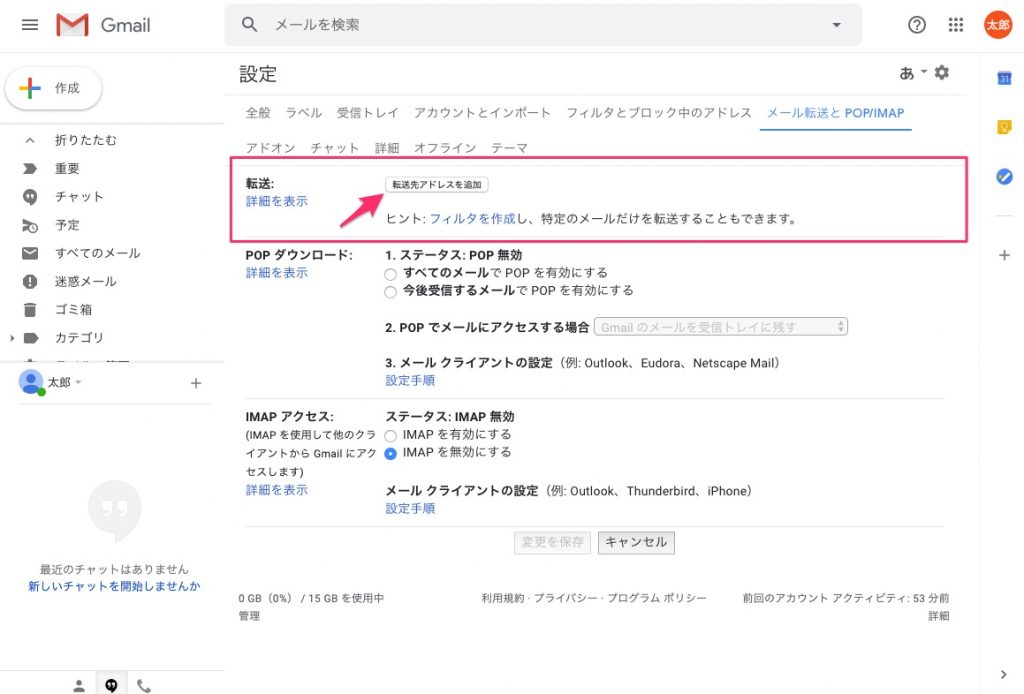
Task: Select IMAP を無効にする radio button
Action: (x=391, y=453)
